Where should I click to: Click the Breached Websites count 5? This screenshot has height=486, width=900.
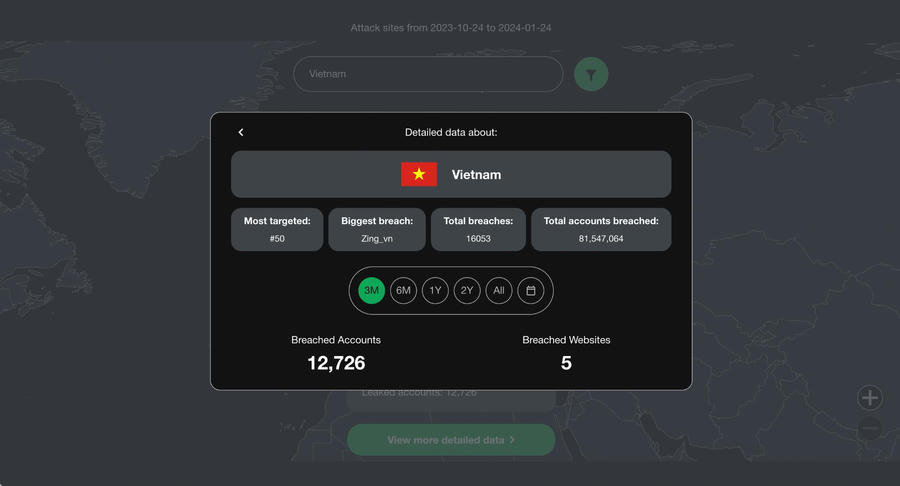pos(566,363)
